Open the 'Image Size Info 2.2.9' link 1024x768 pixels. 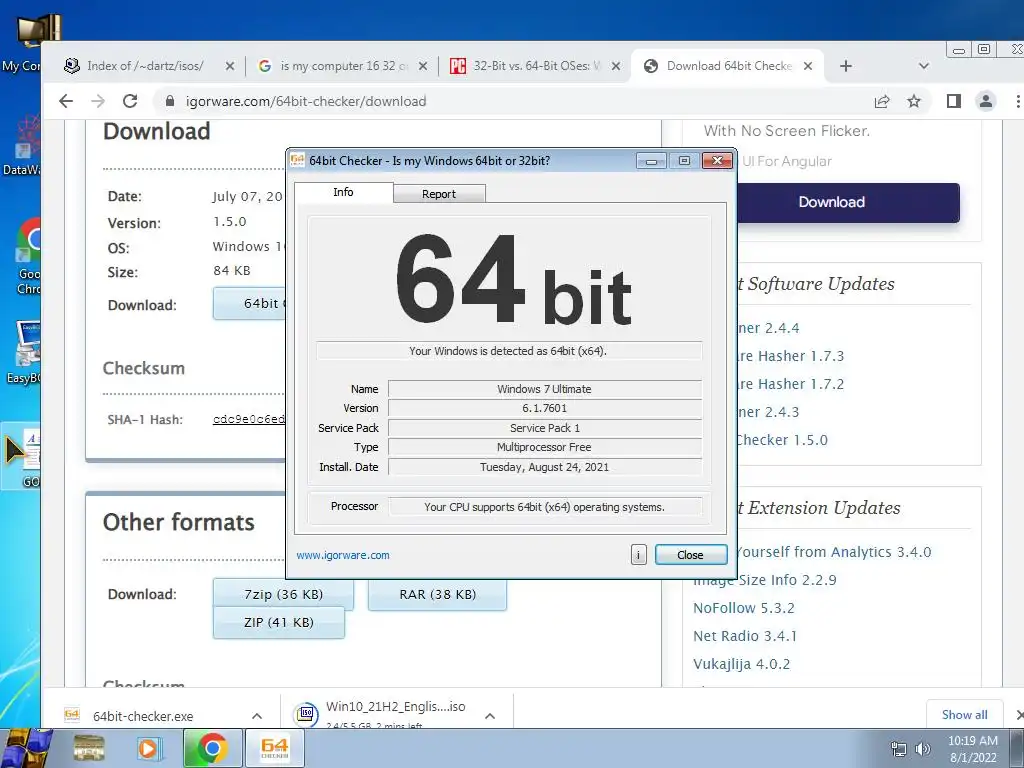coord(765,580)
